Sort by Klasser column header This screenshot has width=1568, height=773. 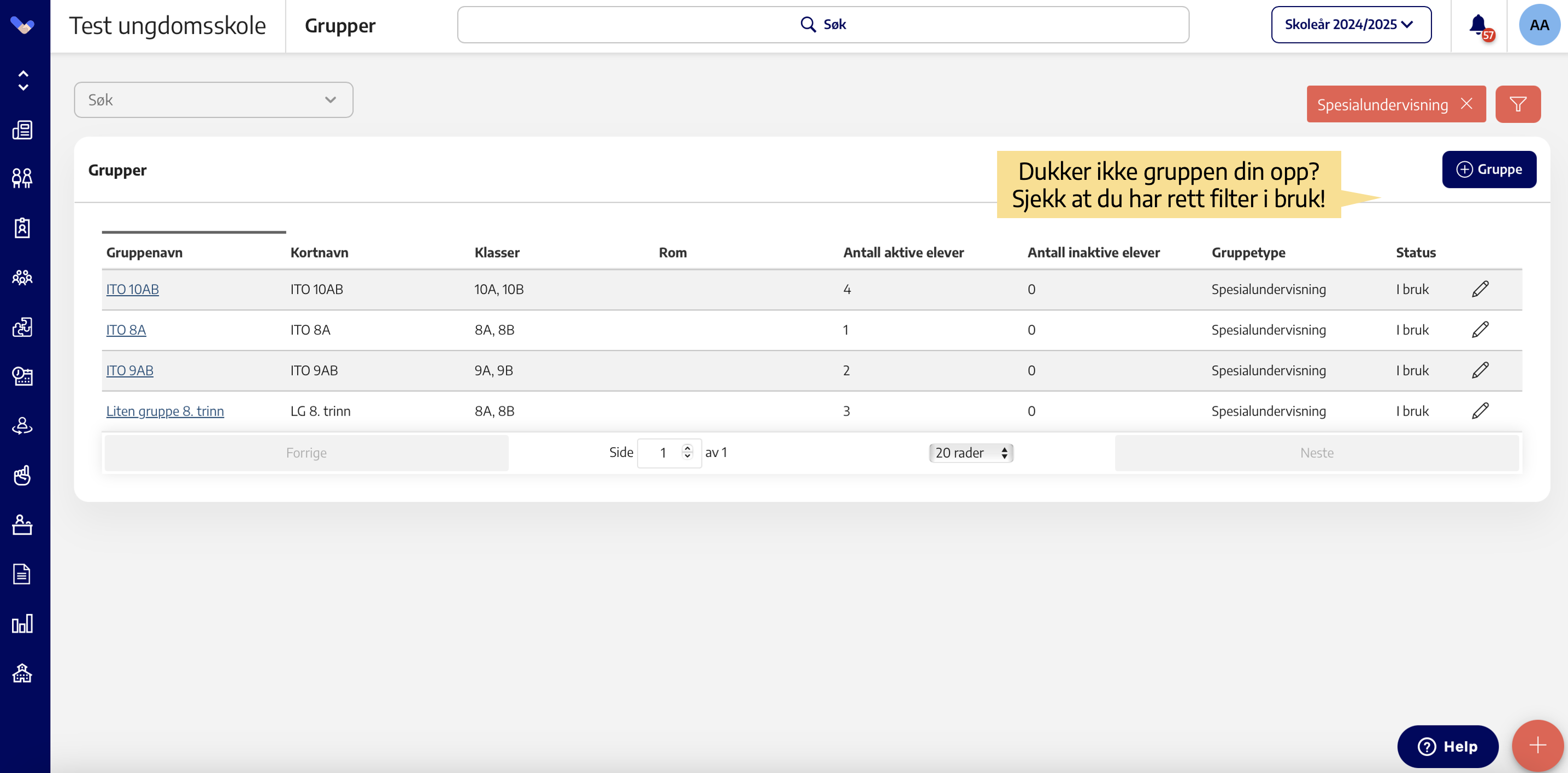497,252
